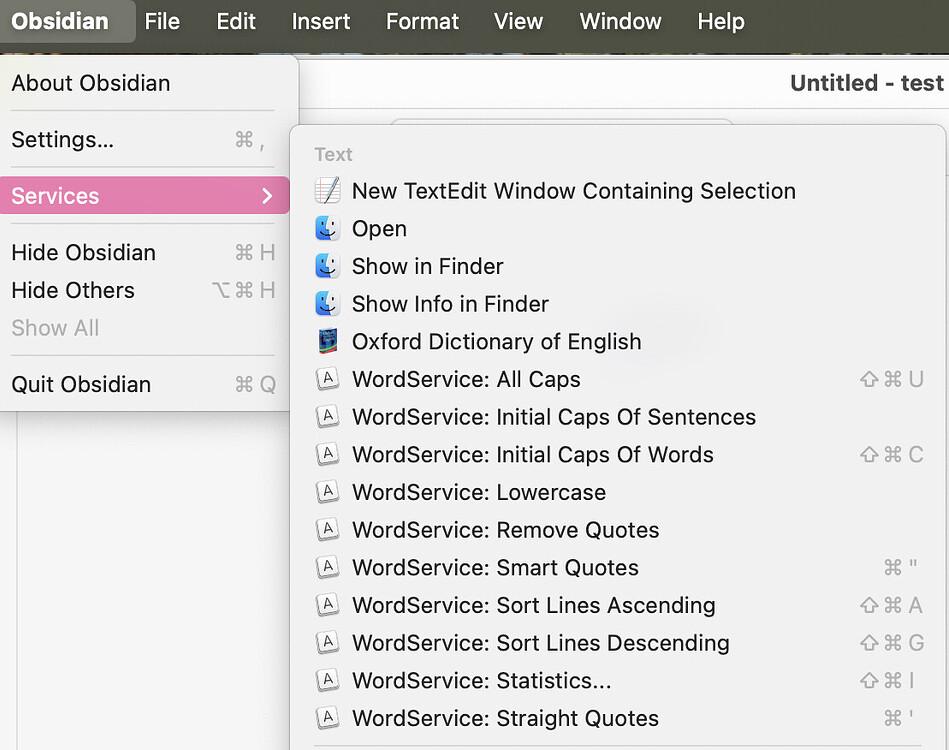This screenshot has height=750, width=949.
Task: Quit Obsidian from the app menu
Action: coord(81,385)
